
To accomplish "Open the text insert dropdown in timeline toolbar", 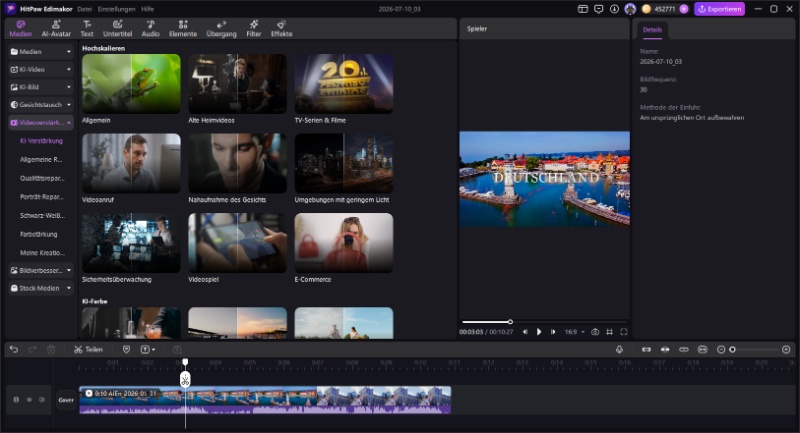I will 148,349.
